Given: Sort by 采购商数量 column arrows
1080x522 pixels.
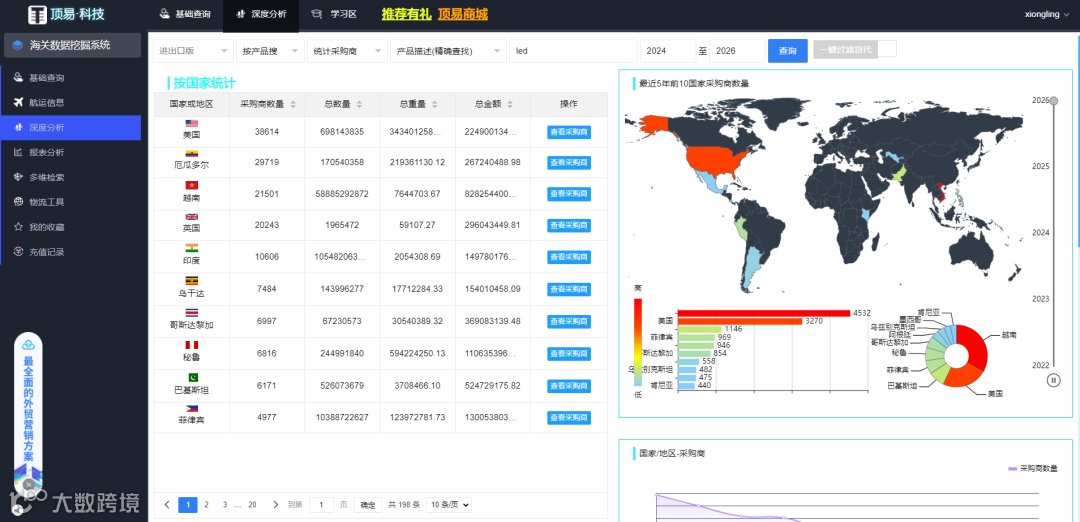Looking at the screenshot, I should click(293, 105).
